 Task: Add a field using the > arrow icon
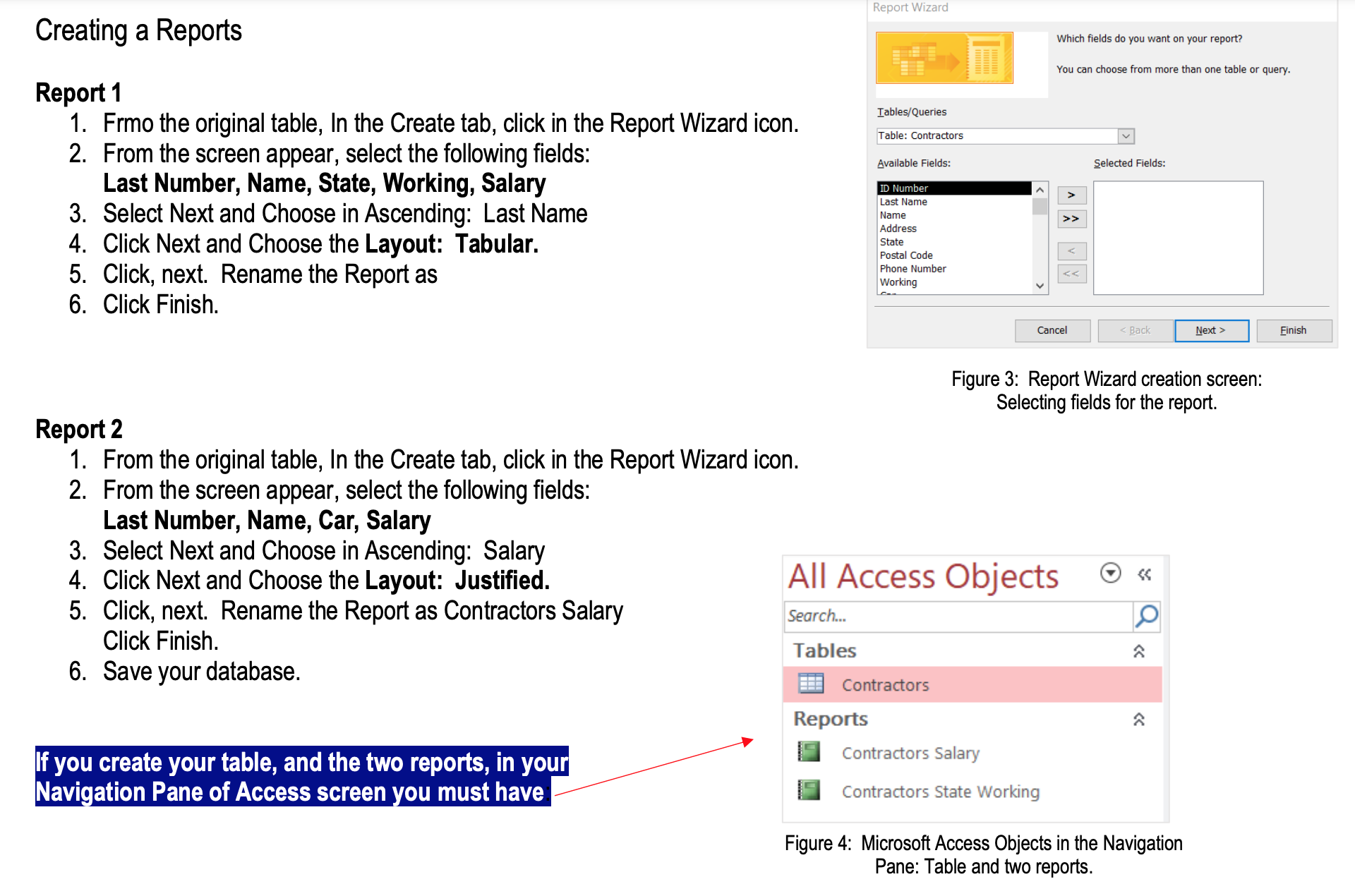[x=1071, y=195]
